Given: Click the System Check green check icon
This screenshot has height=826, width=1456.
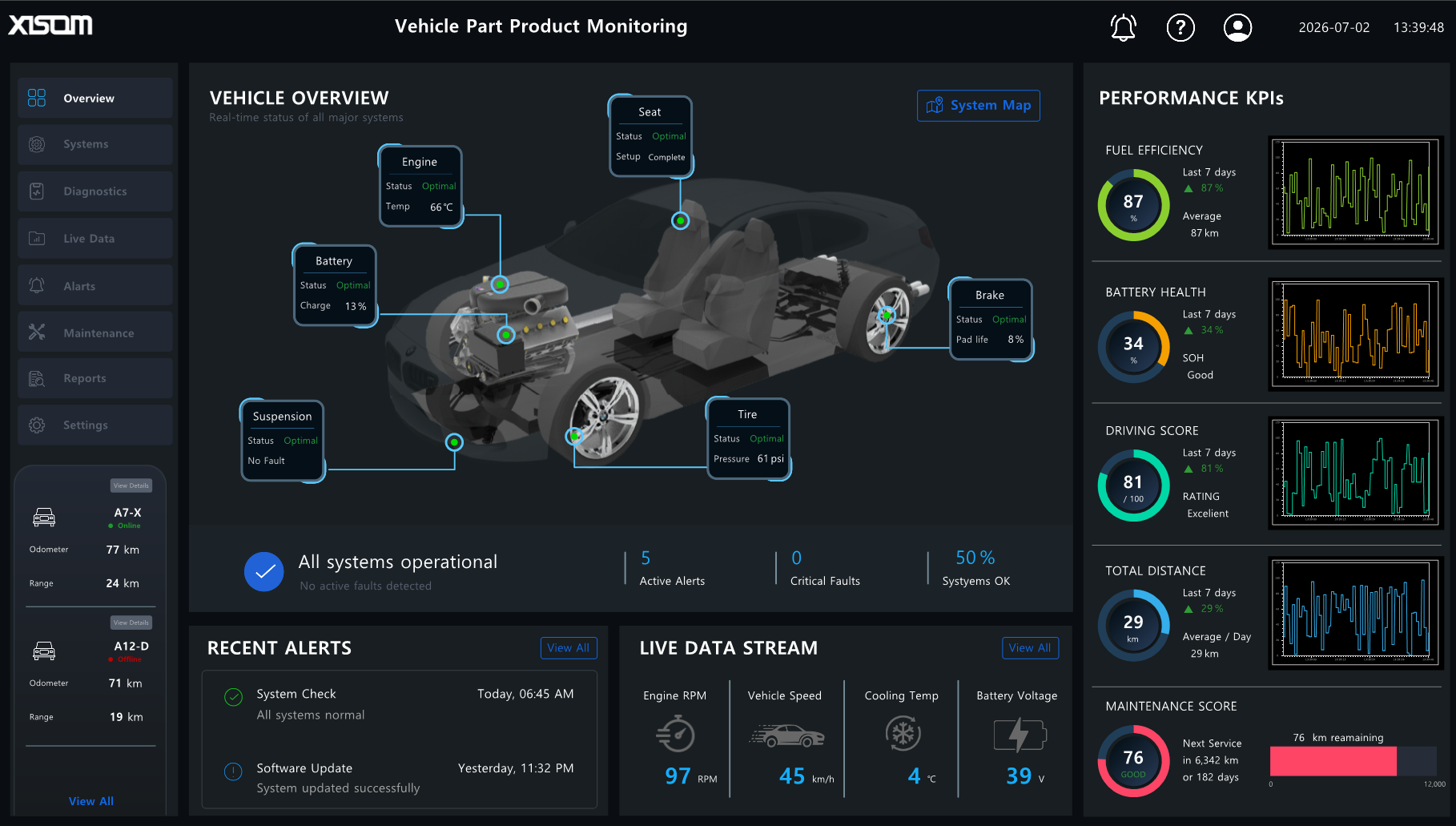Looking at the screenshot, I should click(233, 697).
